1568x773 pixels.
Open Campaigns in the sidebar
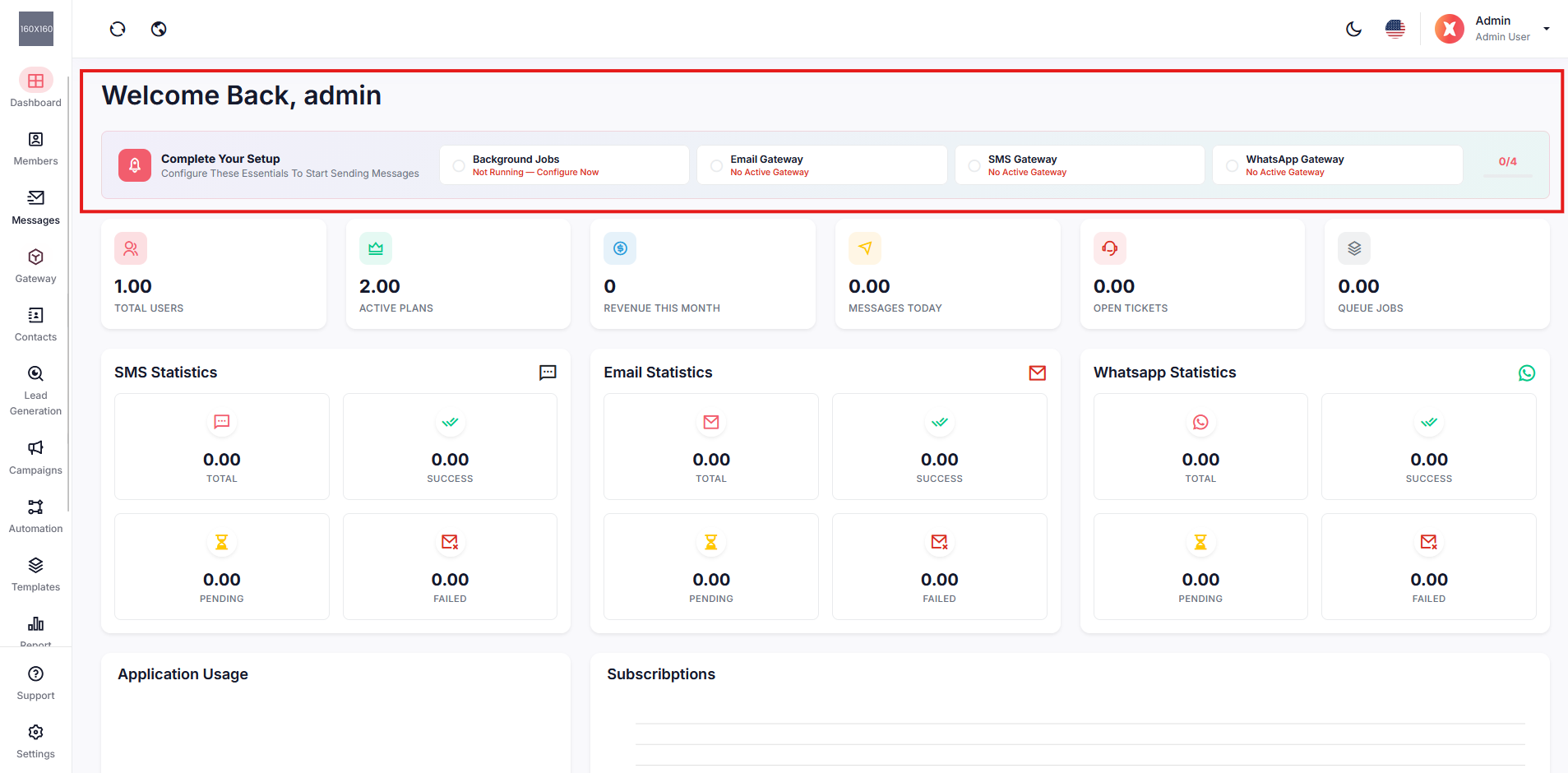click(x=35, y=457)
